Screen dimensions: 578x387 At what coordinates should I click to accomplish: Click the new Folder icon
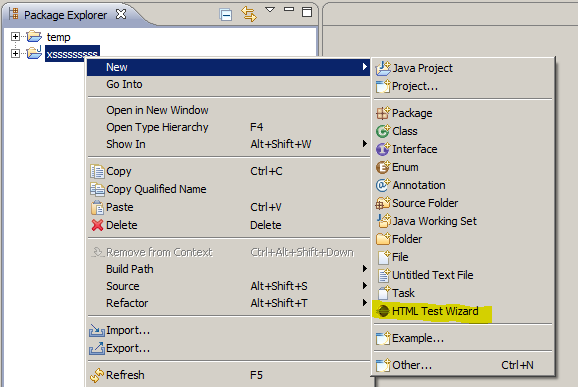point(383,239)
